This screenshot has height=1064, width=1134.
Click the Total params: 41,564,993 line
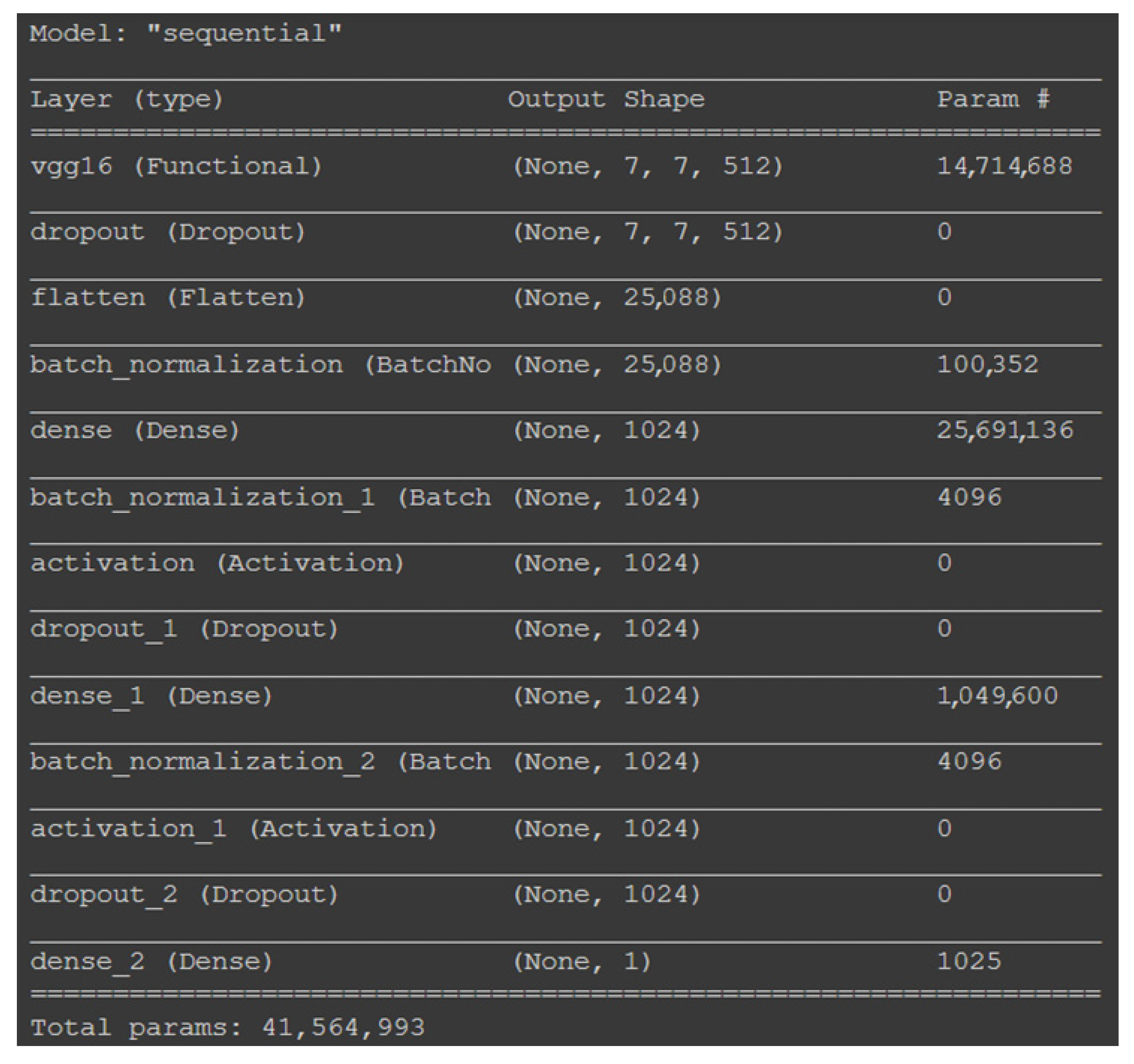point(228,1027)
